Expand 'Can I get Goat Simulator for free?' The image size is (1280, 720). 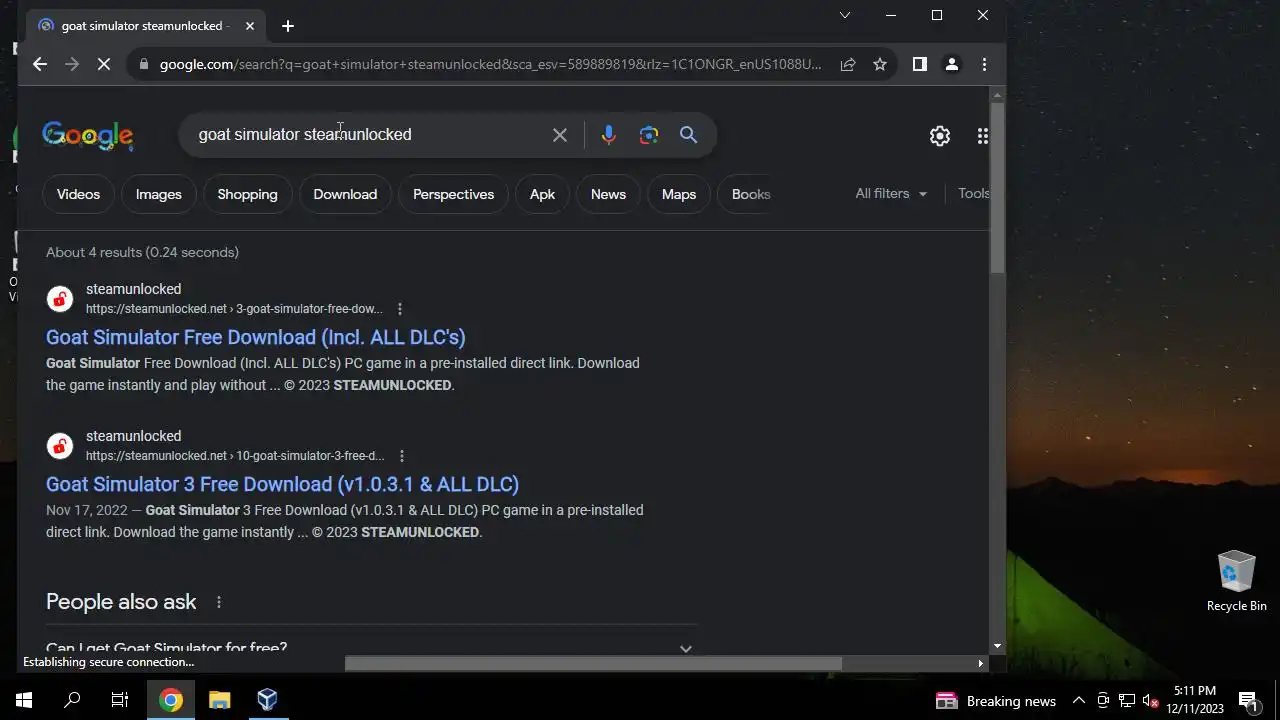click(371, 648)
